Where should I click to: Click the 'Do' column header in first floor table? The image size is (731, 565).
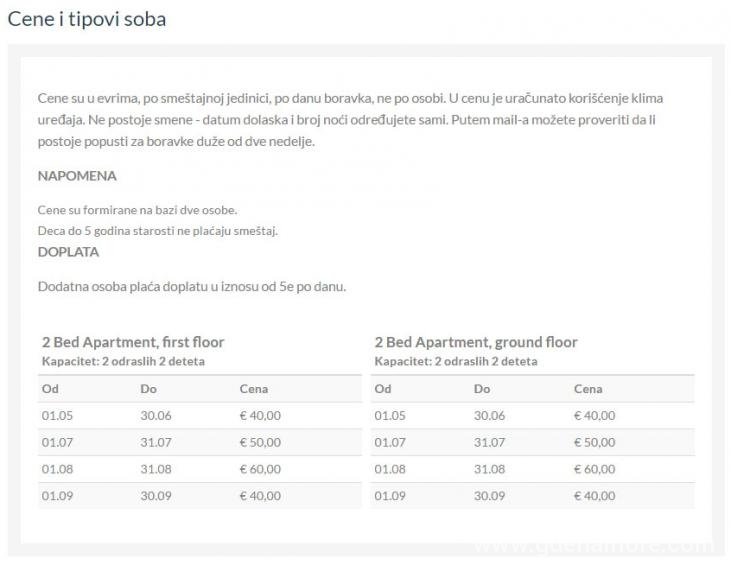148,389
